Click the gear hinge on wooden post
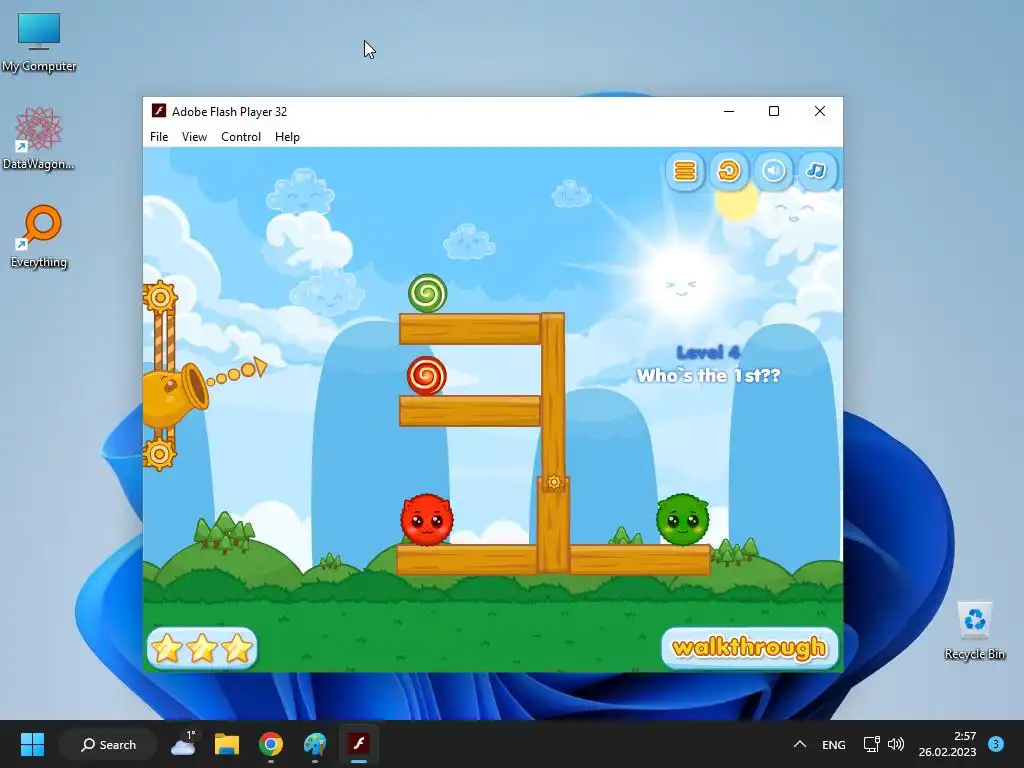 pos(554,482)
